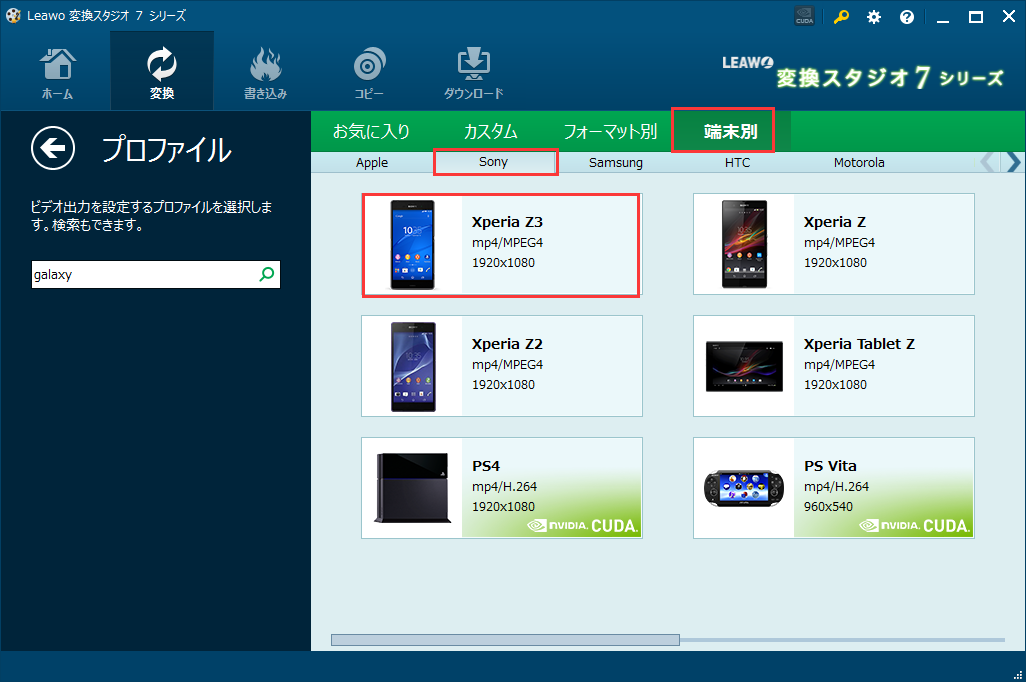The height and width of the screenshot is (682, 1026).
Task: Run the profile search with the search icon
Action: (x=266, y=274)
